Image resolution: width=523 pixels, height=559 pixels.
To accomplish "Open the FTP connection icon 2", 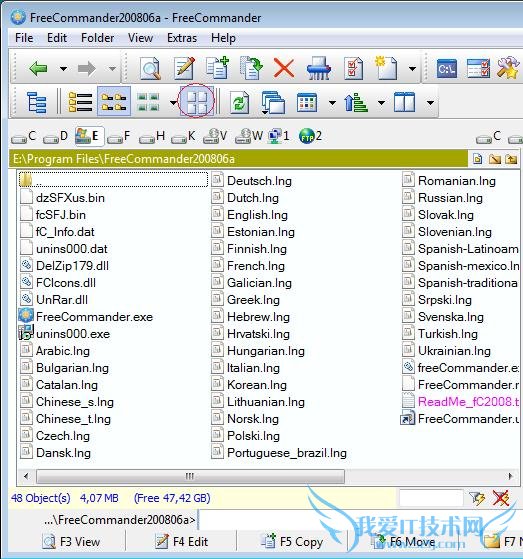I will click(x=310, y=136).
